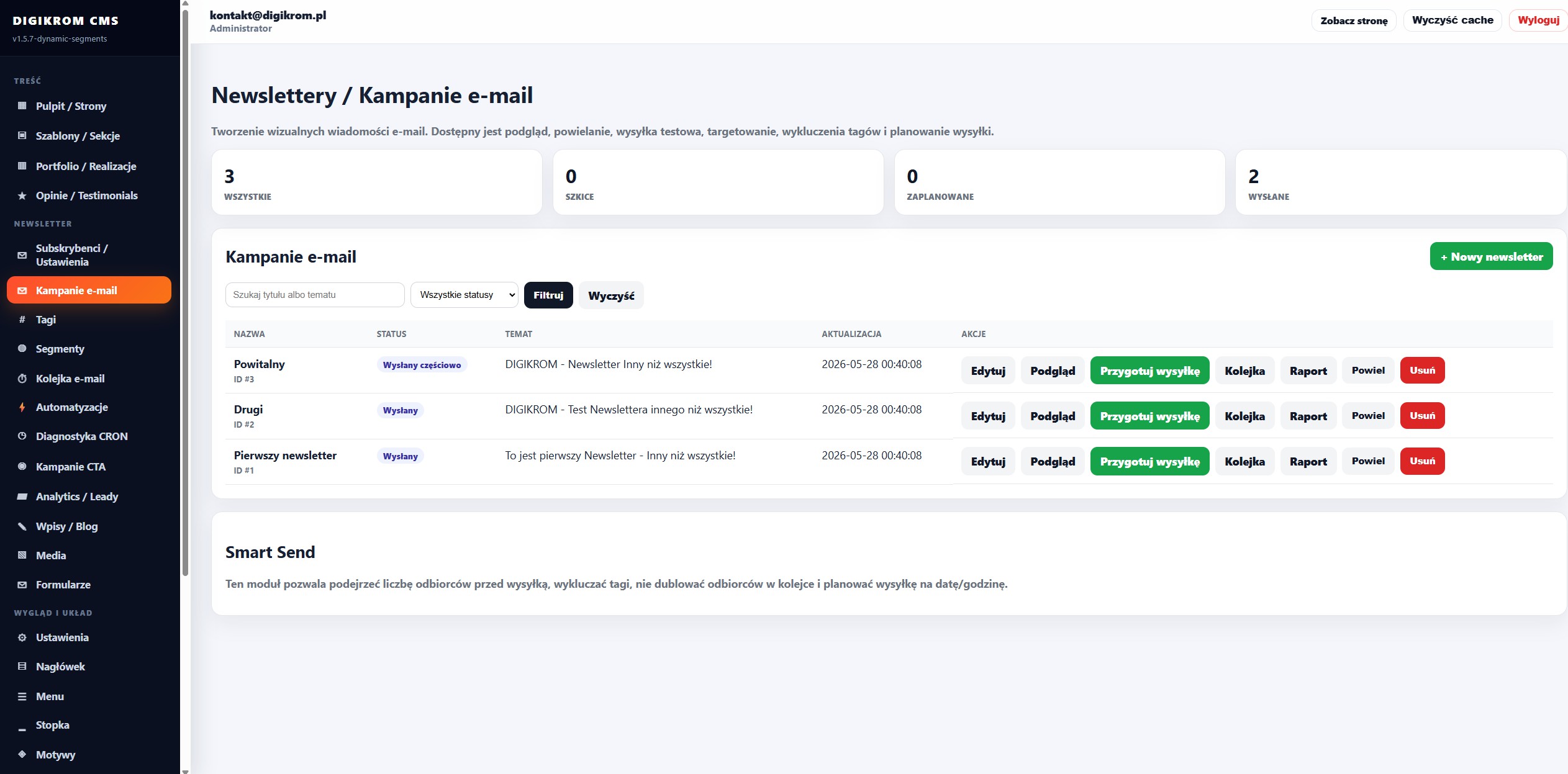
Task: Click the Pierwszy newsletter name cell
Action: (x=285, y=456)
